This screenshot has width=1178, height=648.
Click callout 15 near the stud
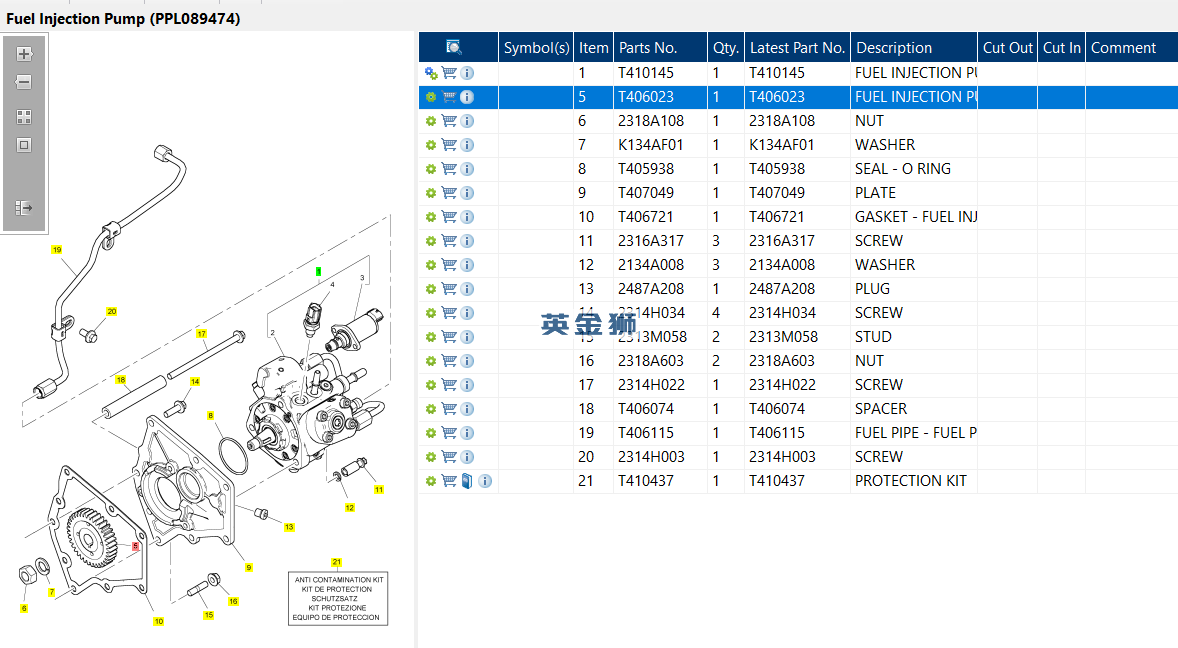click(209, 615)
